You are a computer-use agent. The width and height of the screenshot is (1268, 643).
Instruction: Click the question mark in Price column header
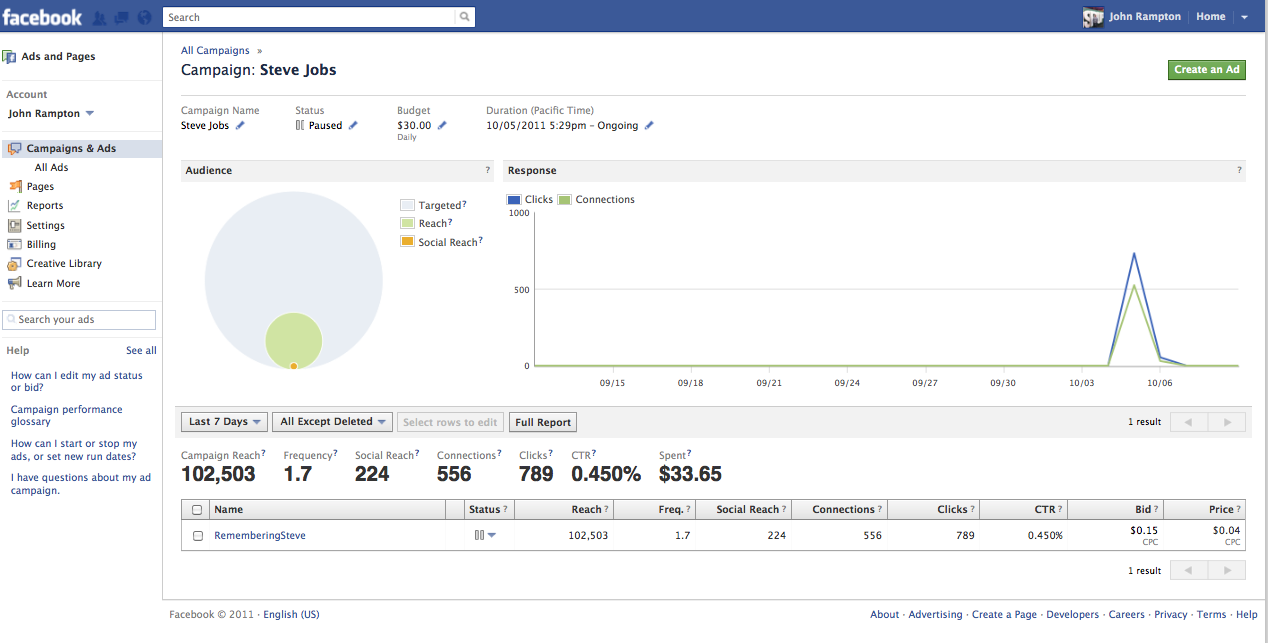pyautogui.click(x=1240, y=510)
